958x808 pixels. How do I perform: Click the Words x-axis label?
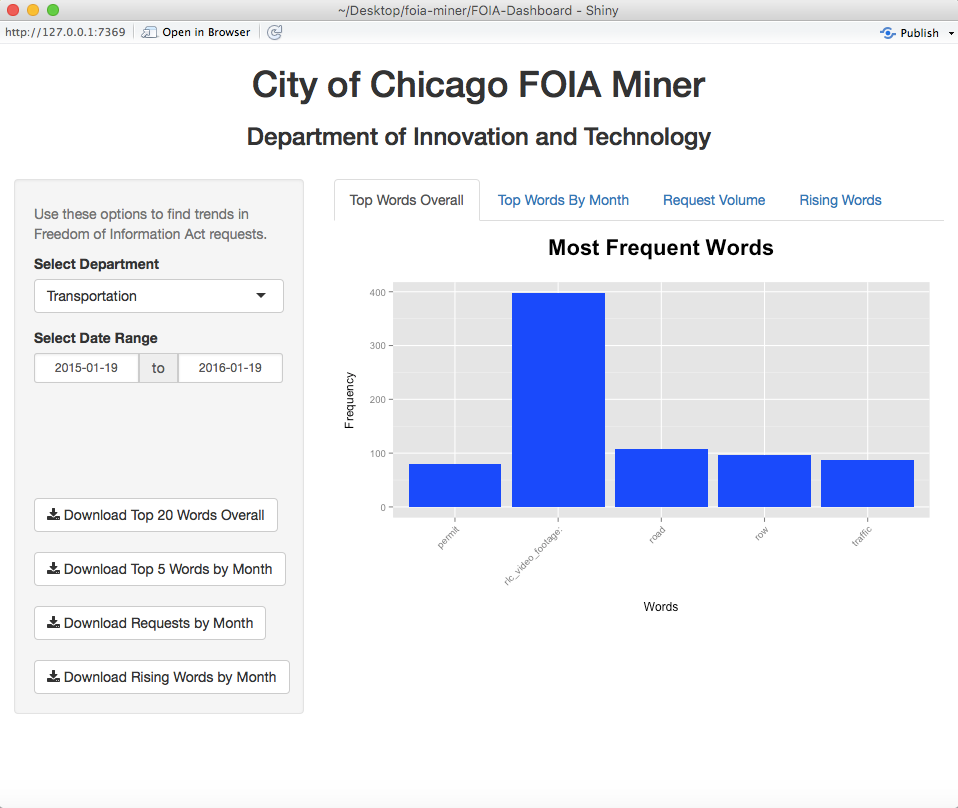point(660,607)
